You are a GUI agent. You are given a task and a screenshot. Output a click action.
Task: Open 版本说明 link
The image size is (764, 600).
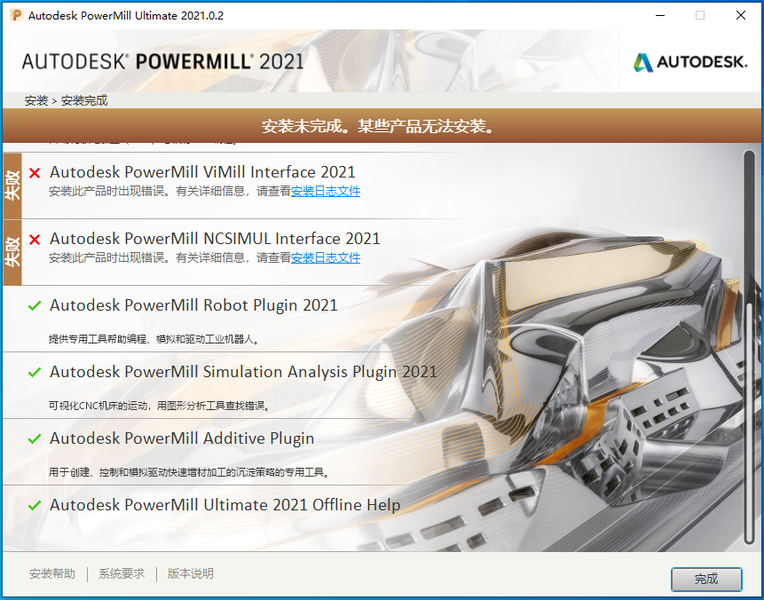tap(191, 574)
